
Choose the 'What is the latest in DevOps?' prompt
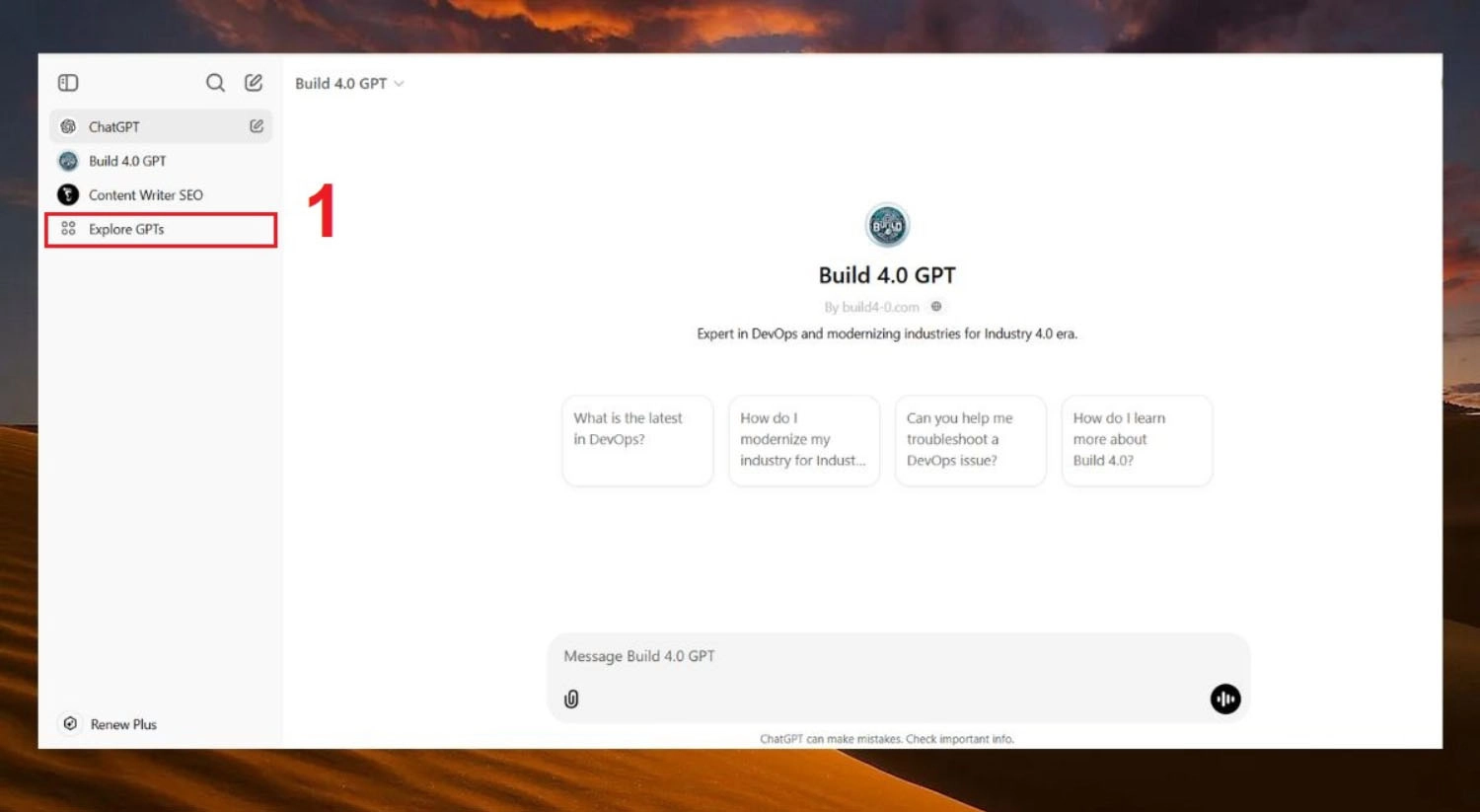pyautogui.click(x=637, y=440)
